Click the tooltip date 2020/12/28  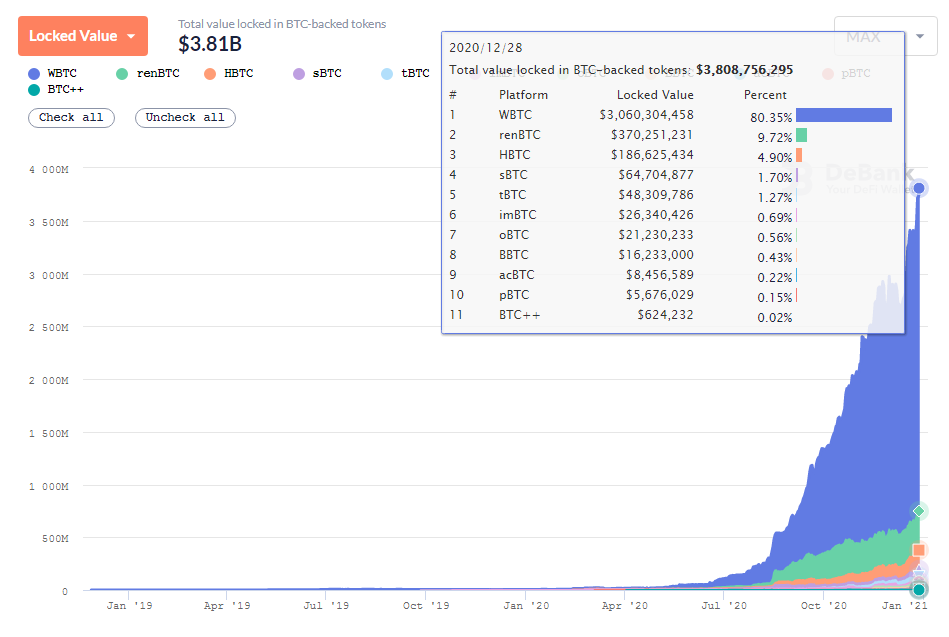coord(486,48)
